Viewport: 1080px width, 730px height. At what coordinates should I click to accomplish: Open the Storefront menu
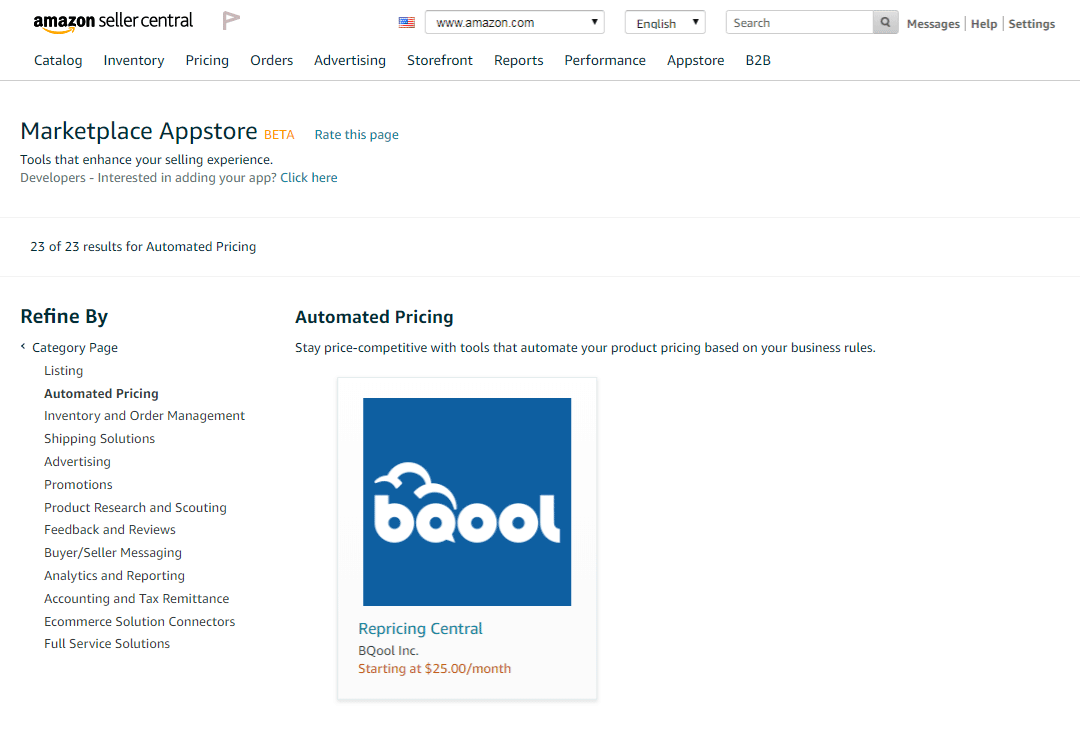439,61
